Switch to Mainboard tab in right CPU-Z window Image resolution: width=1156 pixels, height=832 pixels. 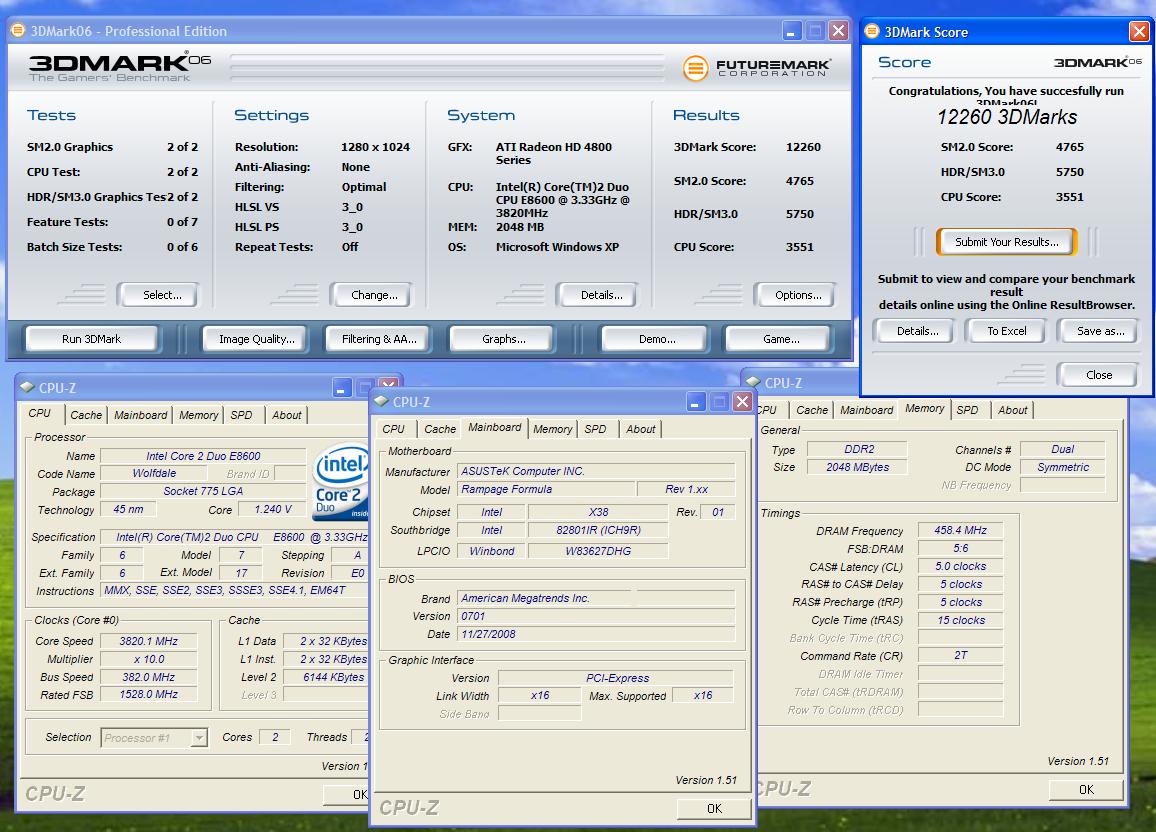coord(866,410)
